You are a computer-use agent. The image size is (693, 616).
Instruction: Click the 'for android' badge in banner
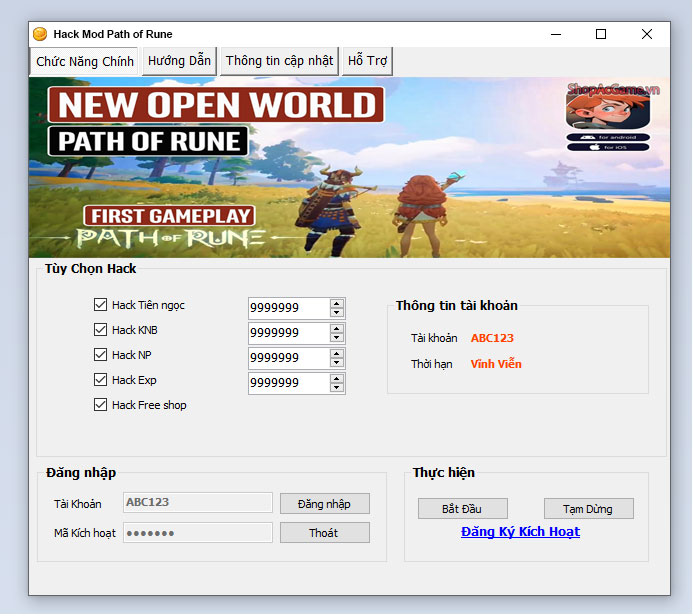point(608,137)
